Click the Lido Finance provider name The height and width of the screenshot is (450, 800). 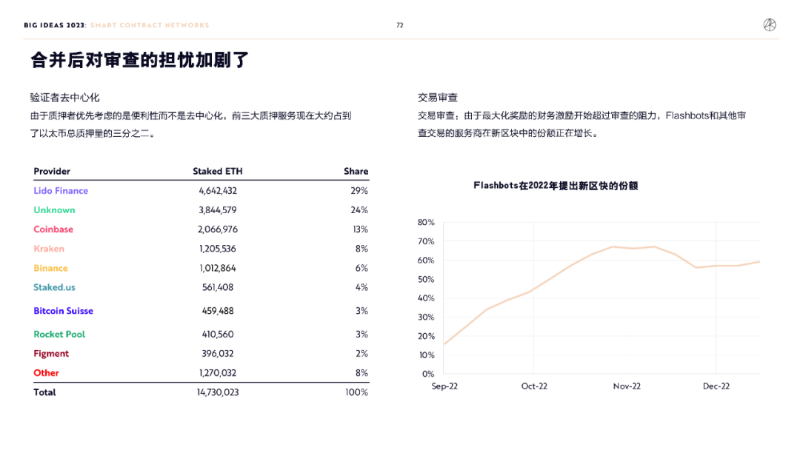pyautogui.click(x=61, y=190)
